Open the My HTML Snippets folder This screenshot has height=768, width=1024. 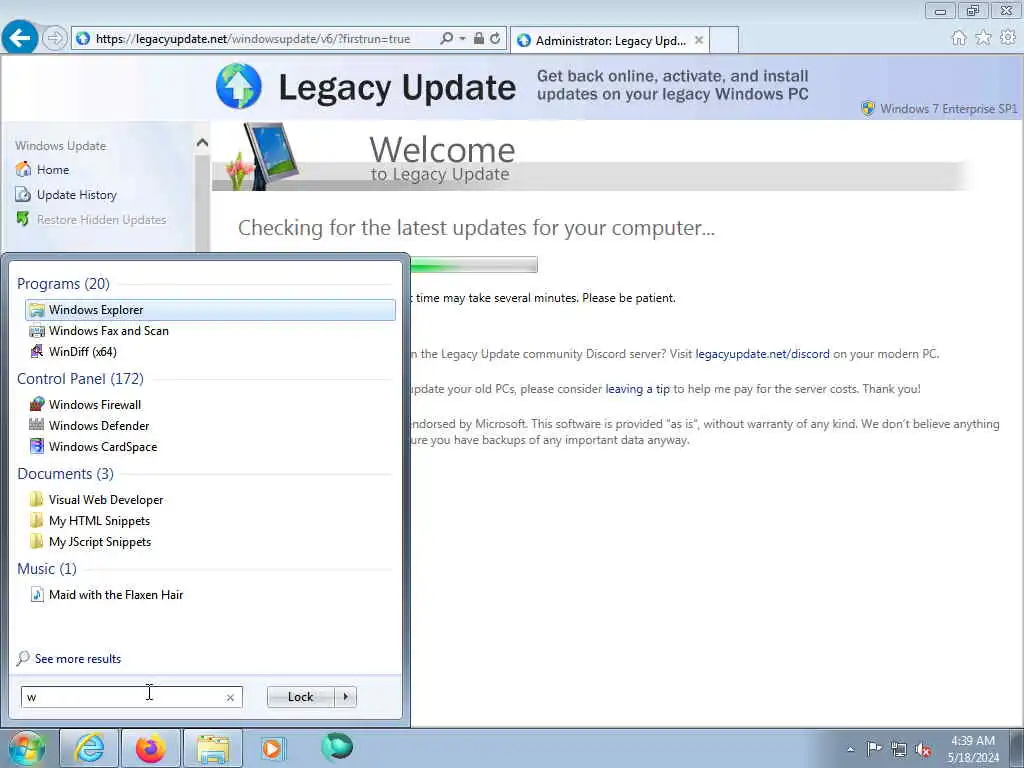(x=210, y=520)
